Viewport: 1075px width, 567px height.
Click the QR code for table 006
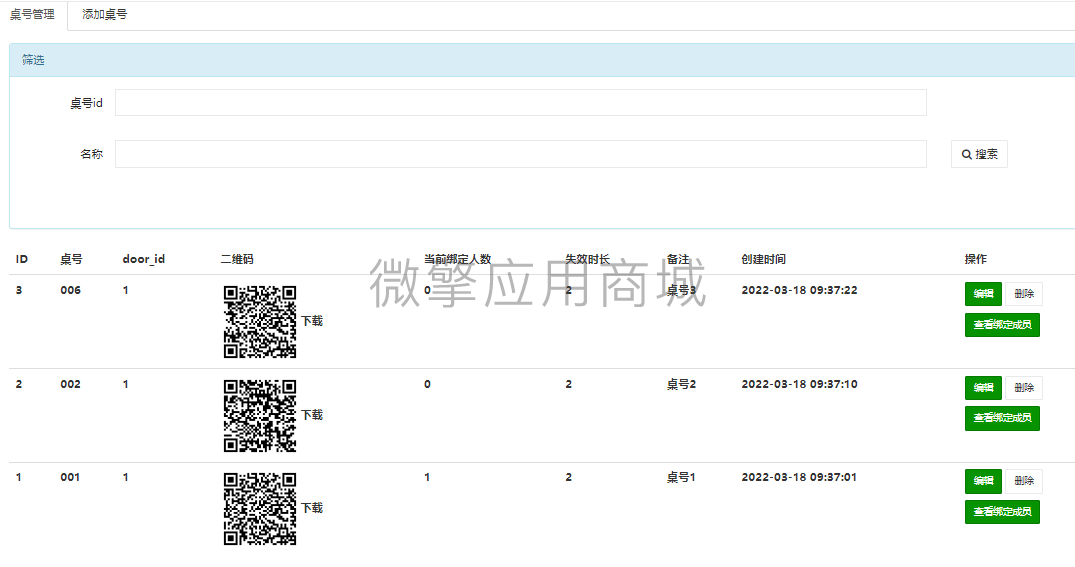click(260, 322)
